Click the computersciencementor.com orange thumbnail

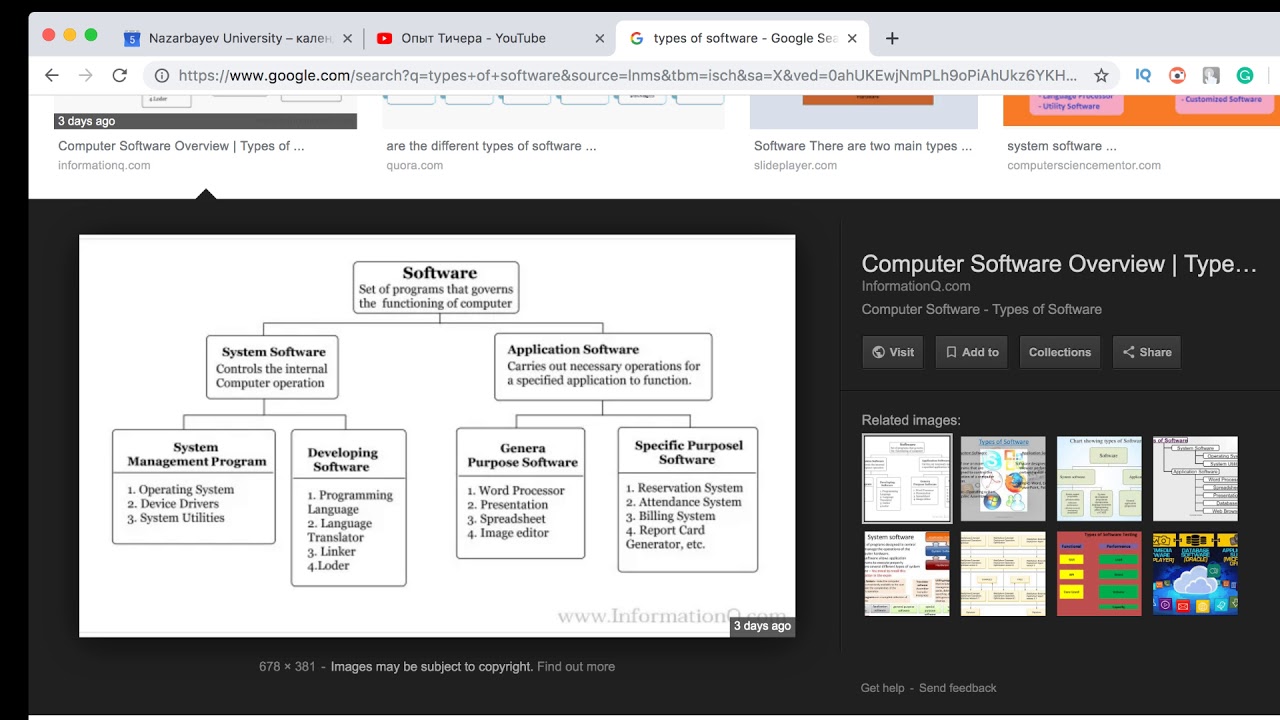point(1140,111)
